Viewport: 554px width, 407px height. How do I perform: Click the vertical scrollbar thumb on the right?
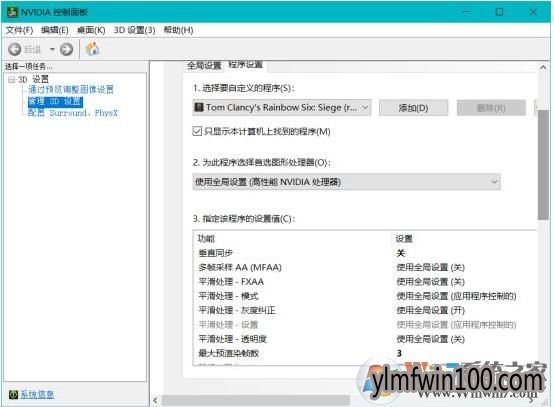coord(543,165)
